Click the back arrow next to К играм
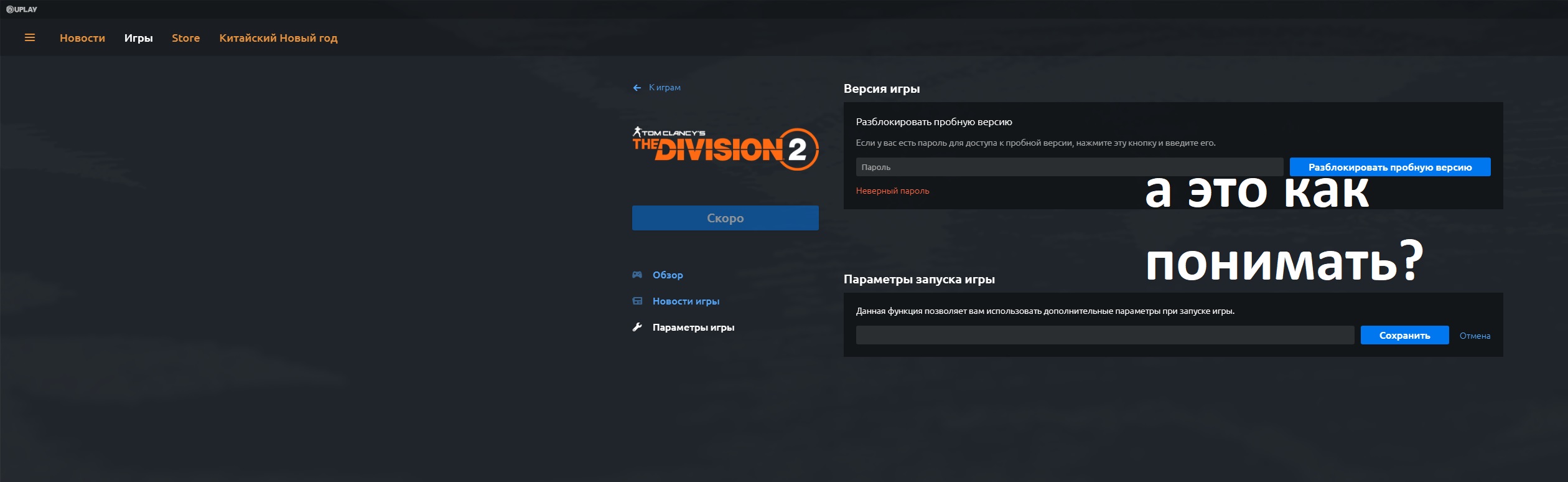 pos(637,88)
